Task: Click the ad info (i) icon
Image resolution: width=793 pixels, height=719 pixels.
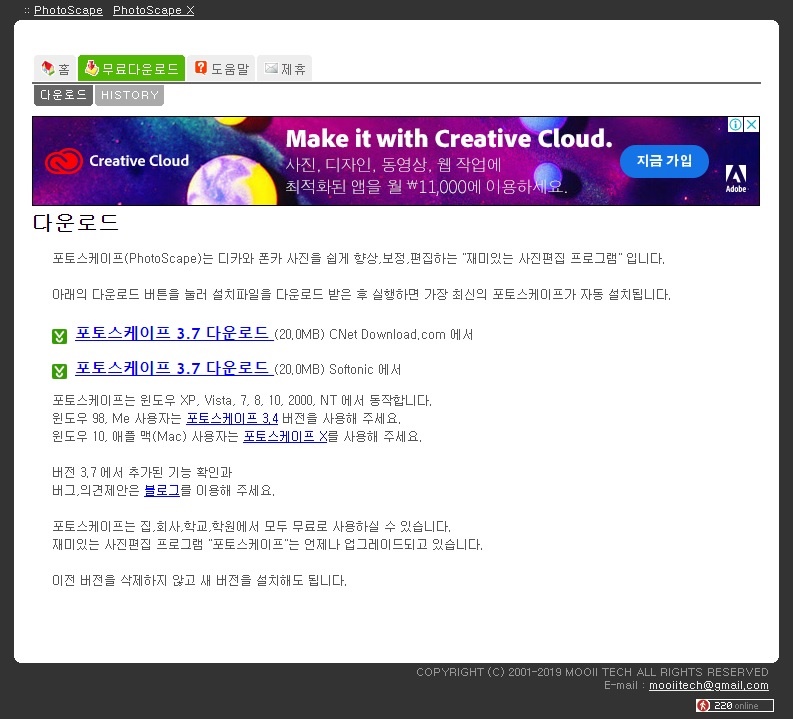Action: (x=735, y=124)
